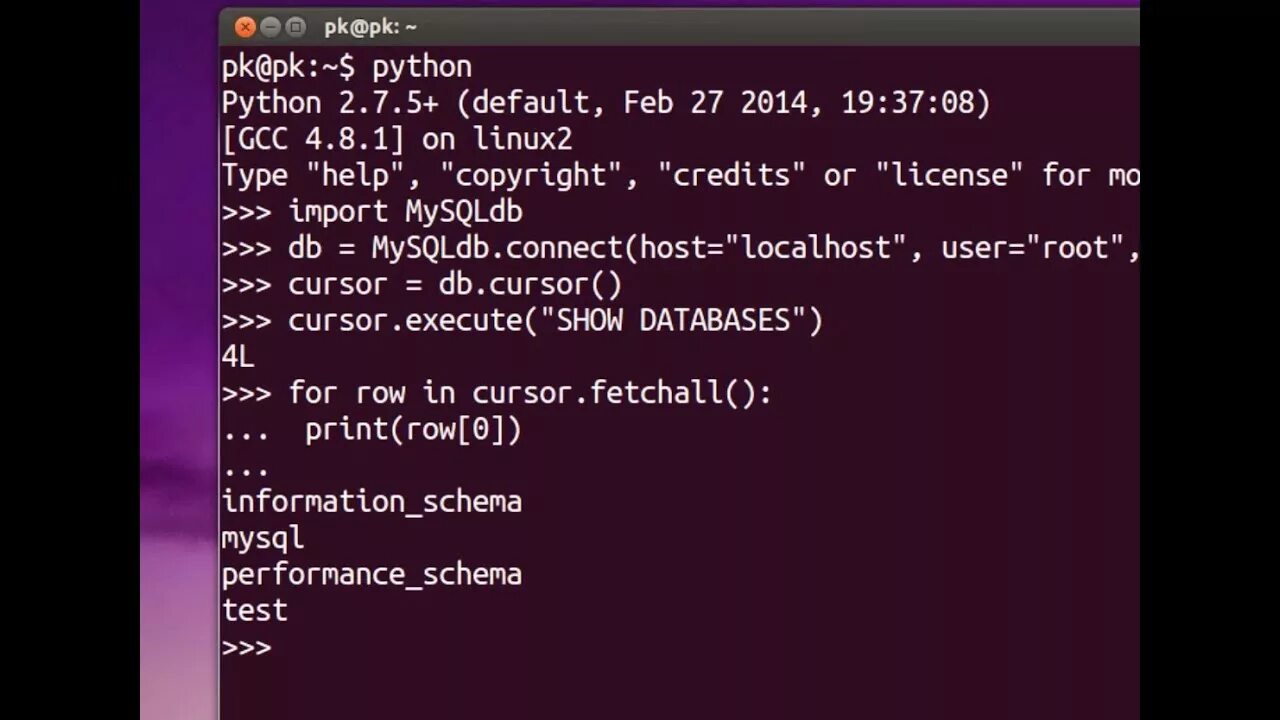1280x720 pixels.
Task: Click the Python 2.7.5+ version line
Action: tap(606, 103)
